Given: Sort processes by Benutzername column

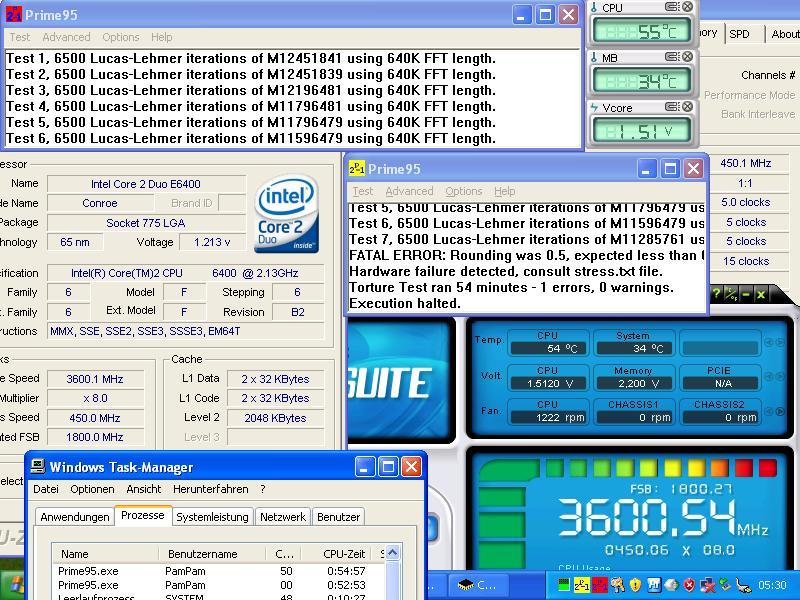Looking at the screenshot, I should [x=211, y=554].
